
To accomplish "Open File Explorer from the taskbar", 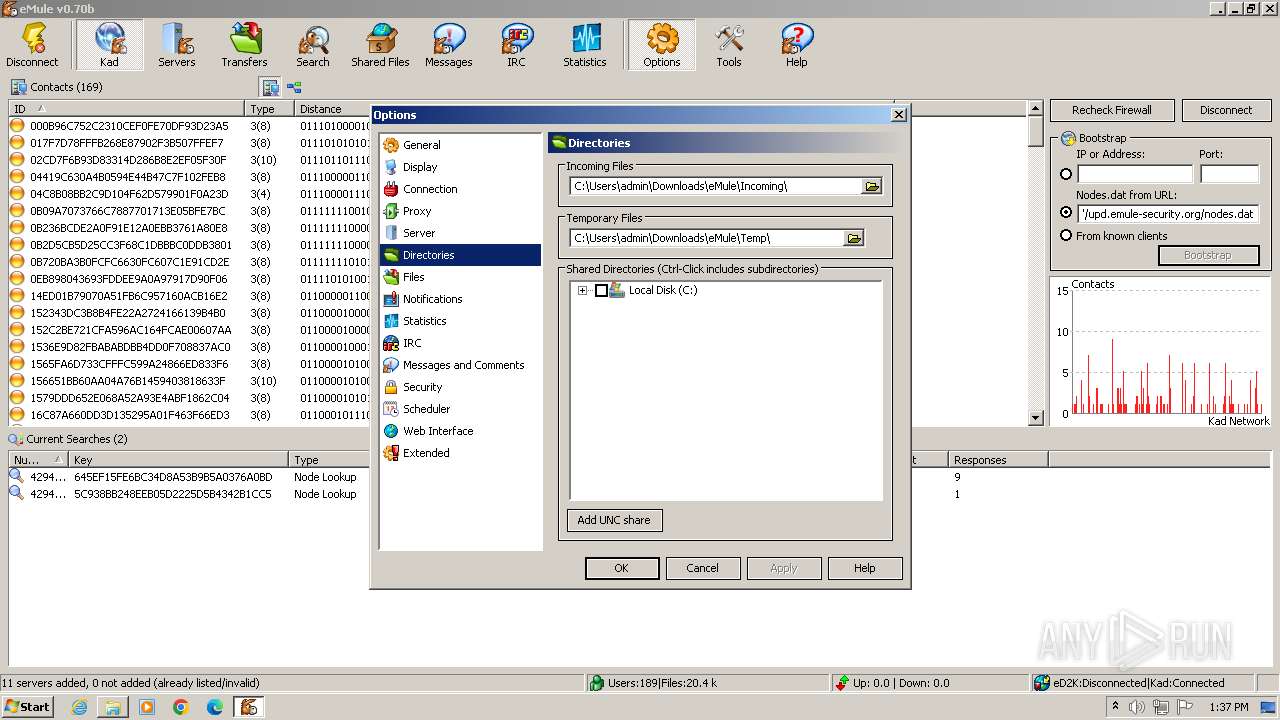I will point(113,707).
